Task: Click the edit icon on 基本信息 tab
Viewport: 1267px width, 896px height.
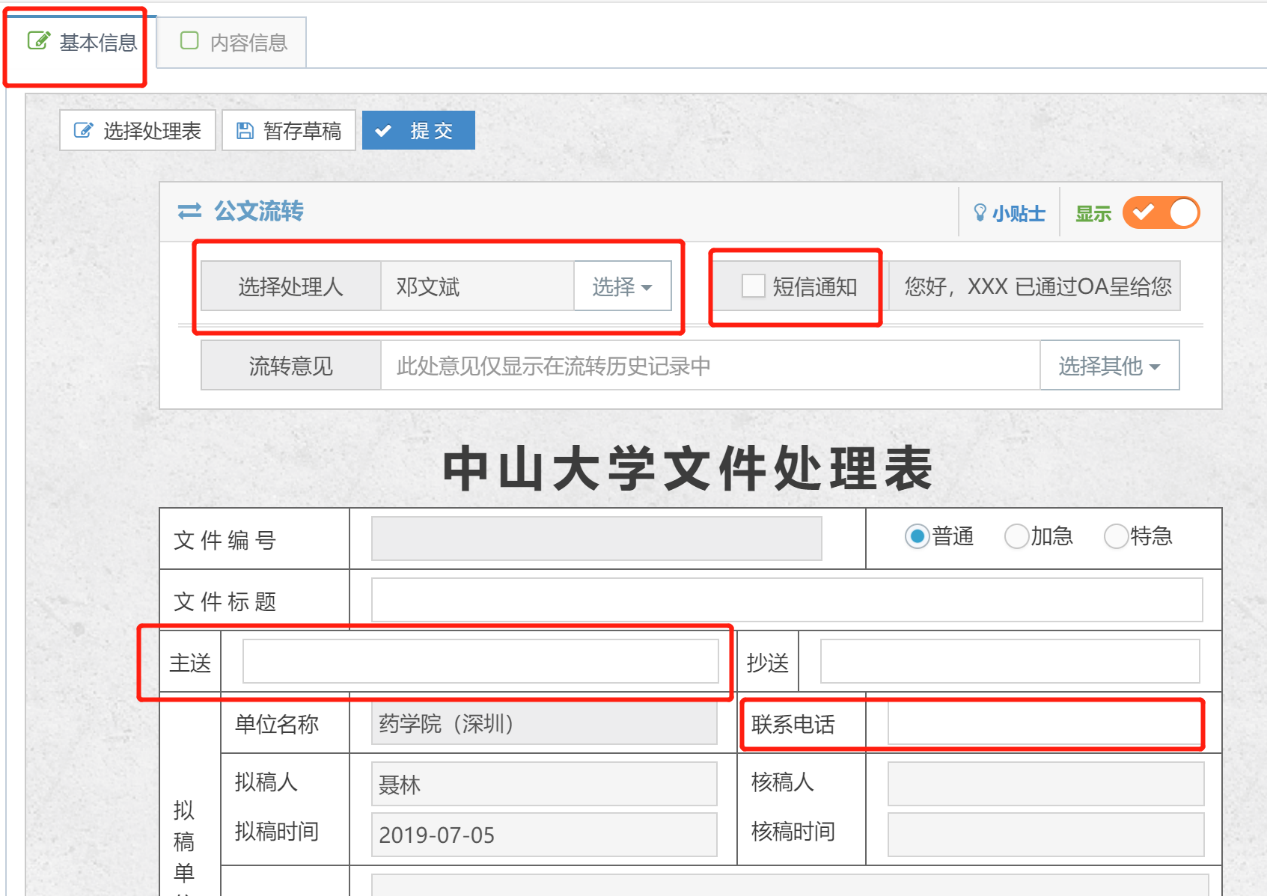Action: tap(38, 41)
